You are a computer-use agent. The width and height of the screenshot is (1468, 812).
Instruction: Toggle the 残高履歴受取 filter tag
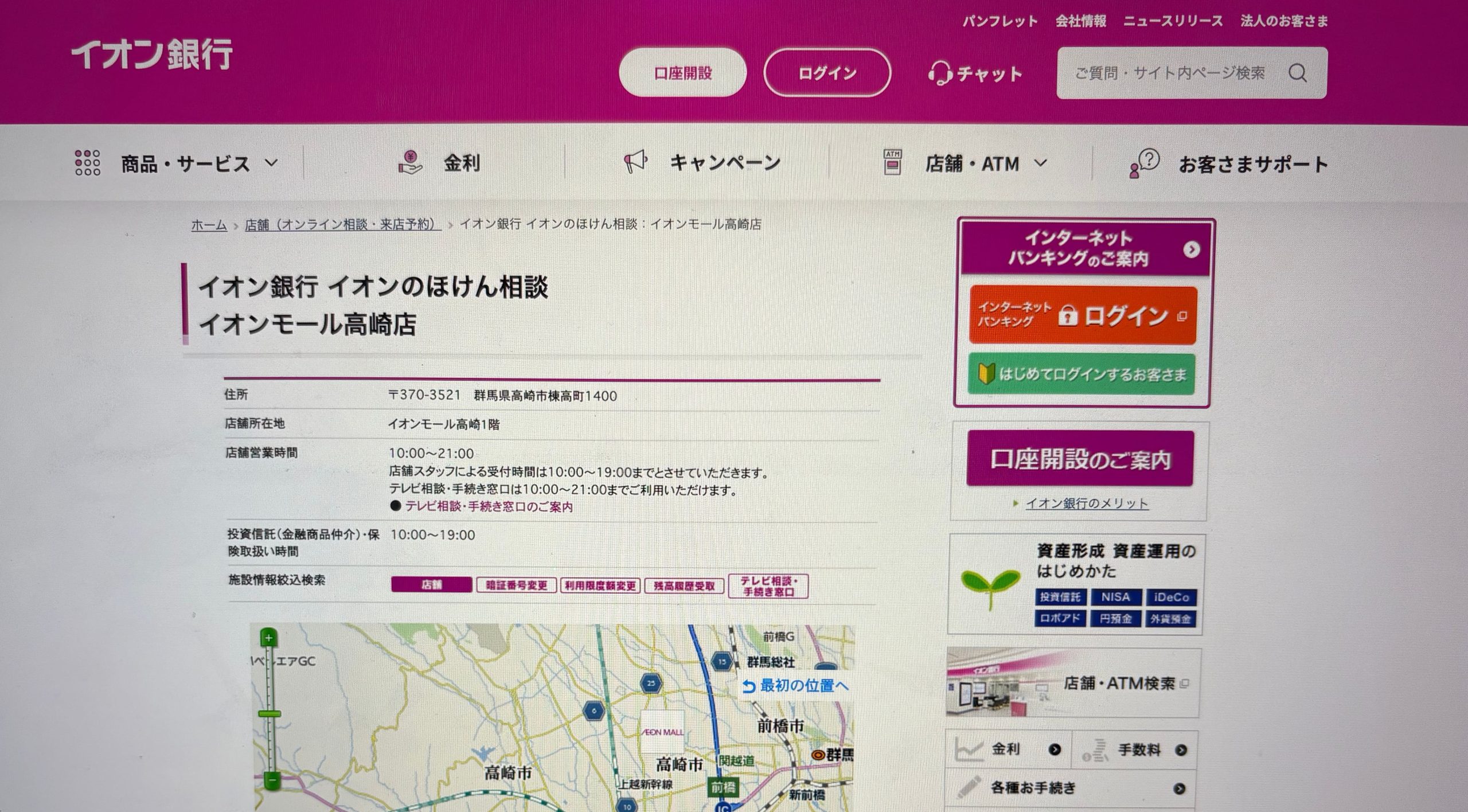tap(684, 586)
